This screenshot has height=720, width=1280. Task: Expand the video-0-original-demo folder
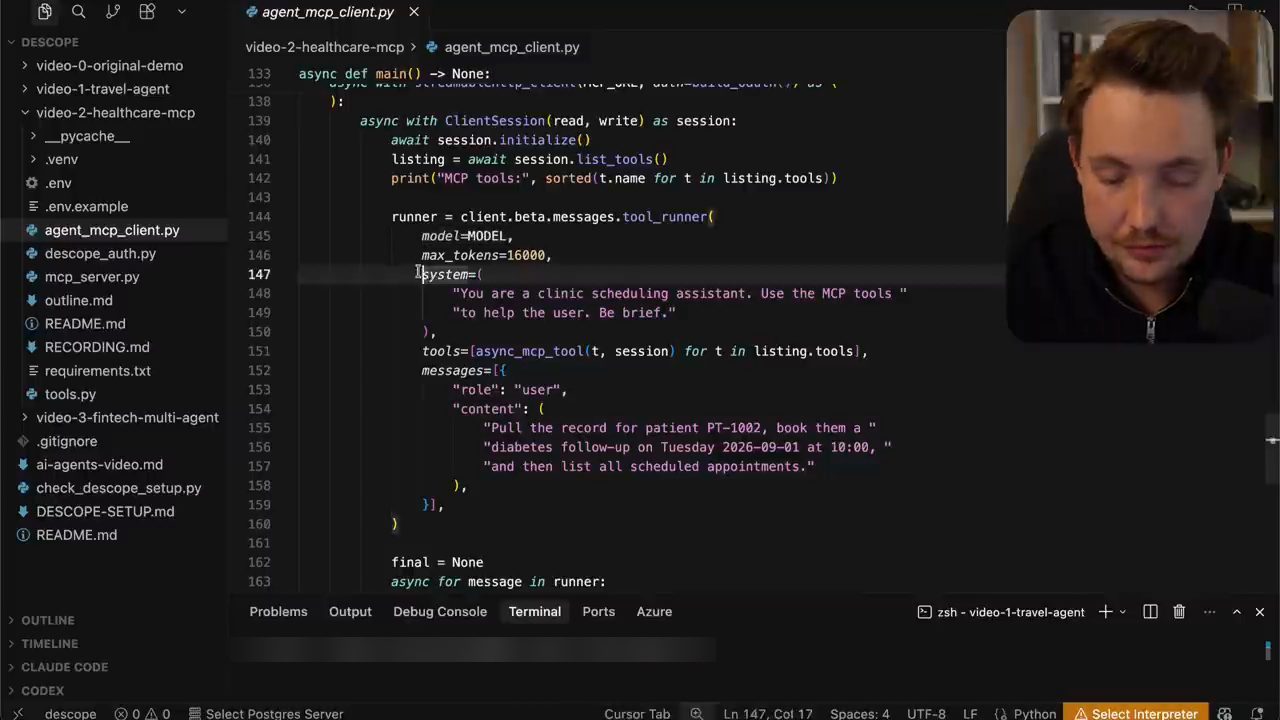point(109,66)
